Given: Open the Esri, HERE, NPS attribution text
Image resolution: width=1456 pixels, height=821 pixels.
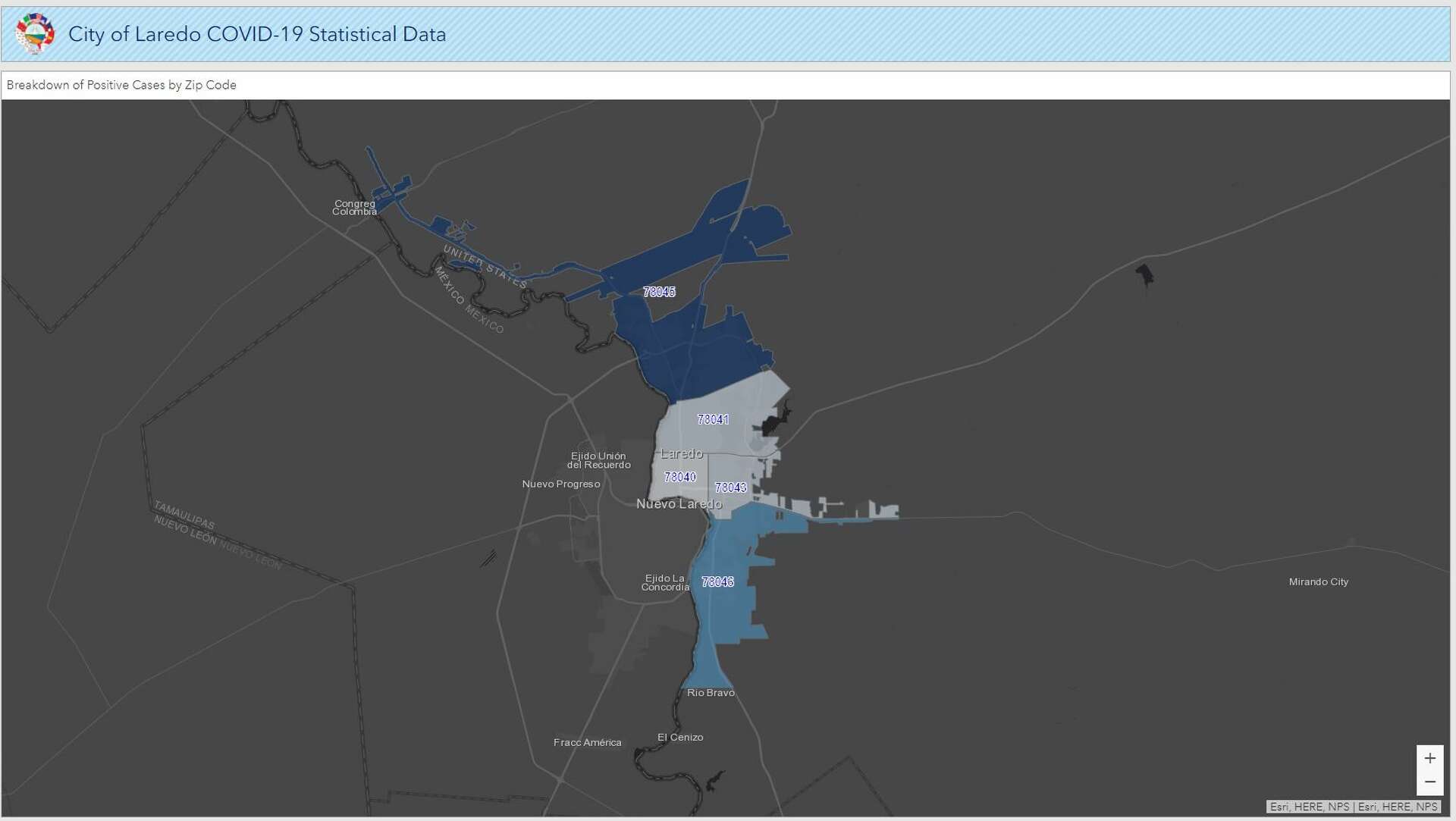Looking at the screenshot, I should coord(1354,807).
